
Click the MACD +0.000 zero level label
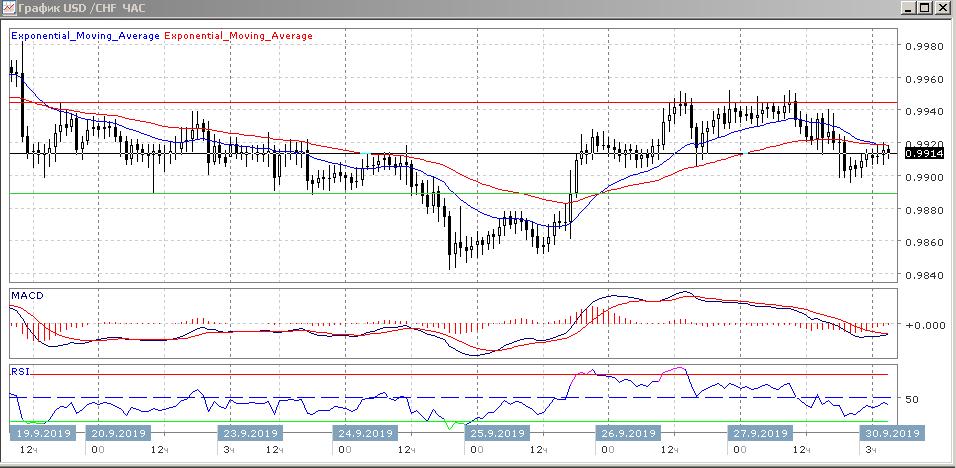point(922,325)
